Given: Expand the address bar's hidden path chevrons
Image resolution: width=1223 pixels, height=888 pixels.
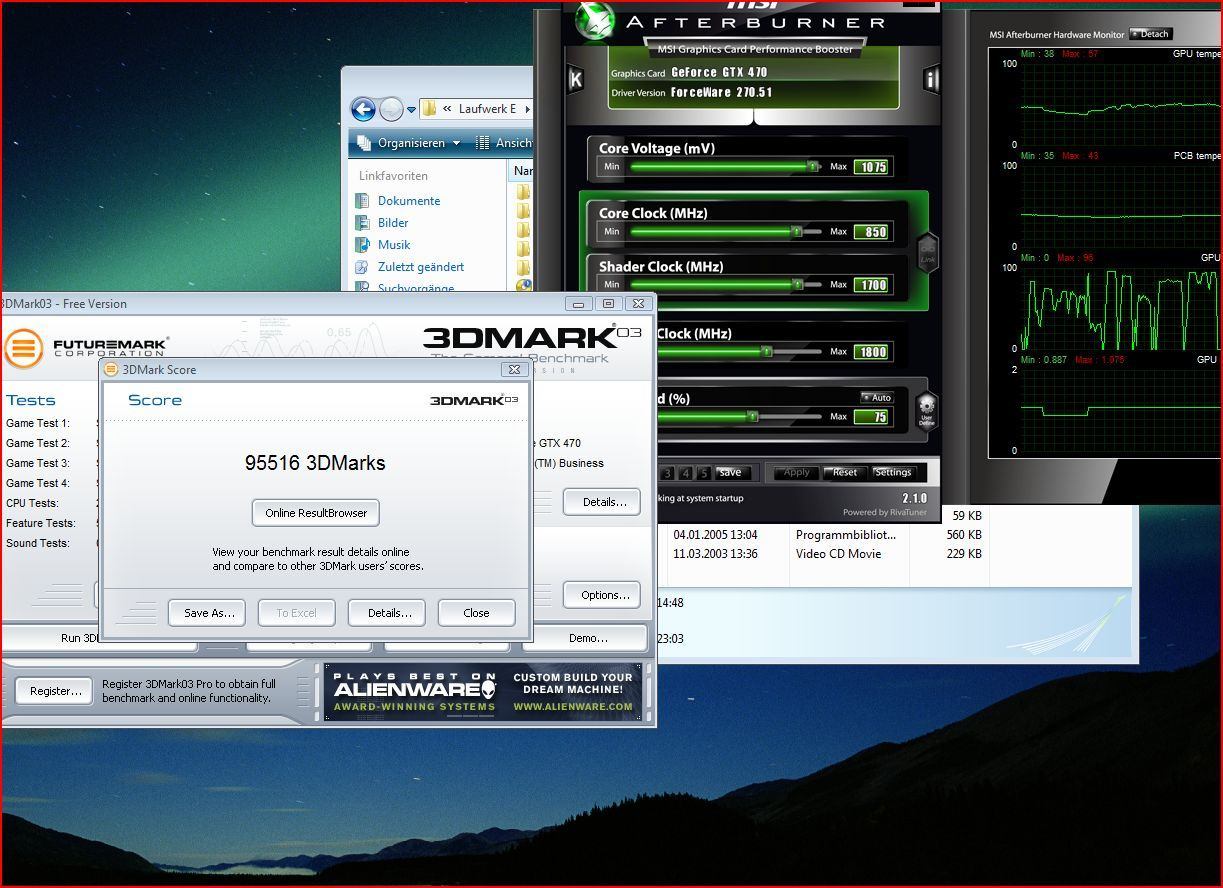Looking at the screenshot, I should click(447, 108).
